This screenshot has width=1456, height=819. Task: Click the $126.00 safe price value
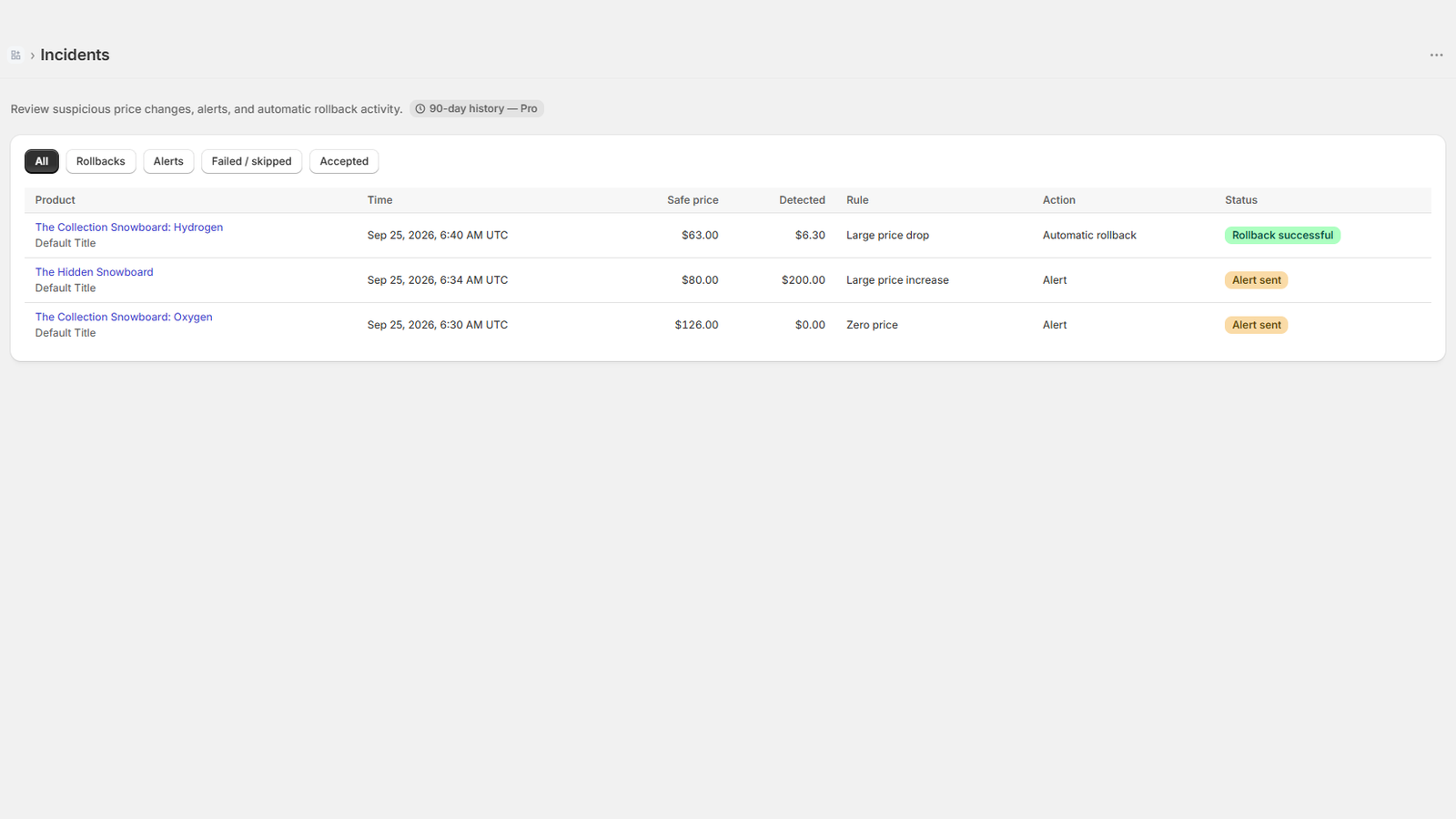point(696,325)
